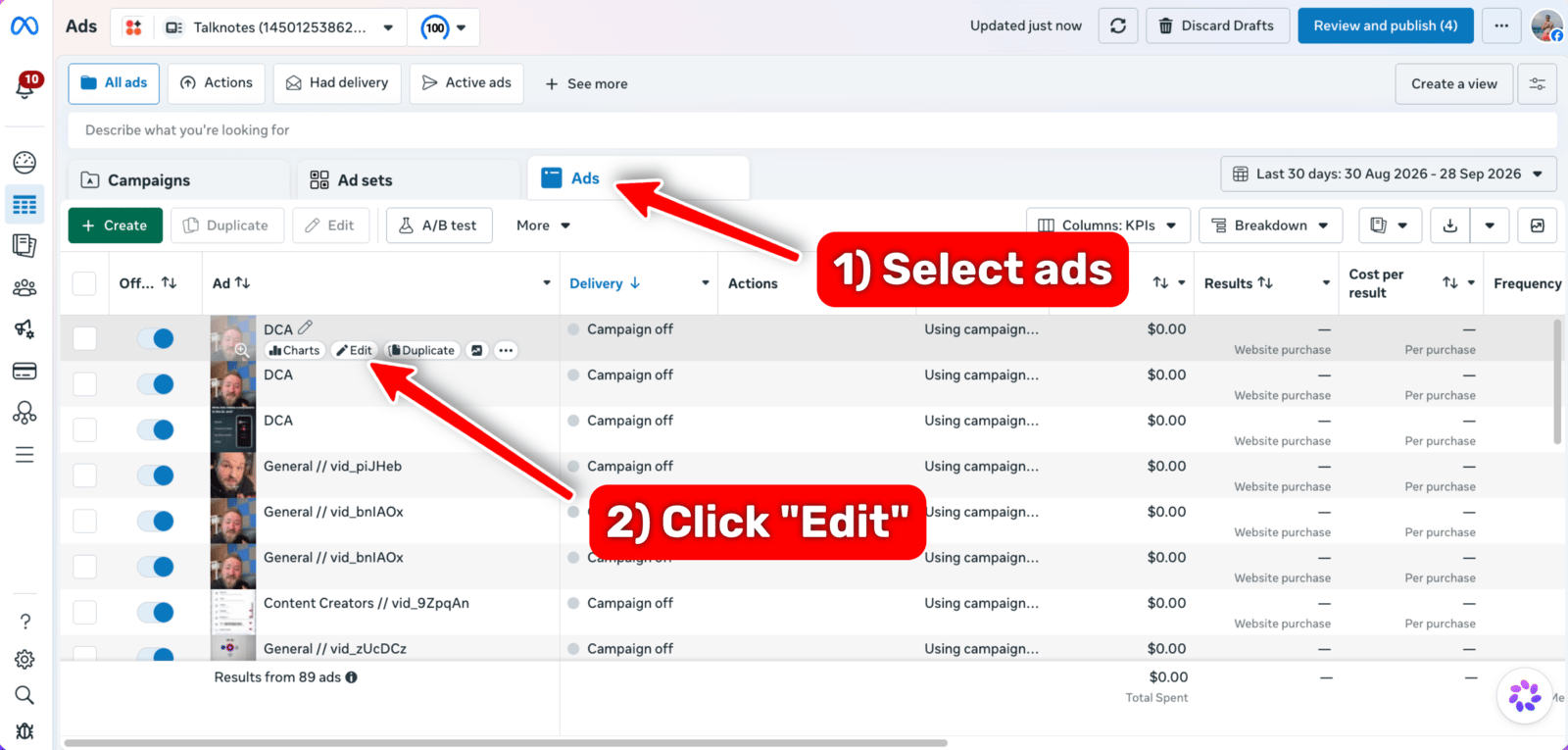
Task: Open the More dropdown in toolbar
Action: (543, 225)
